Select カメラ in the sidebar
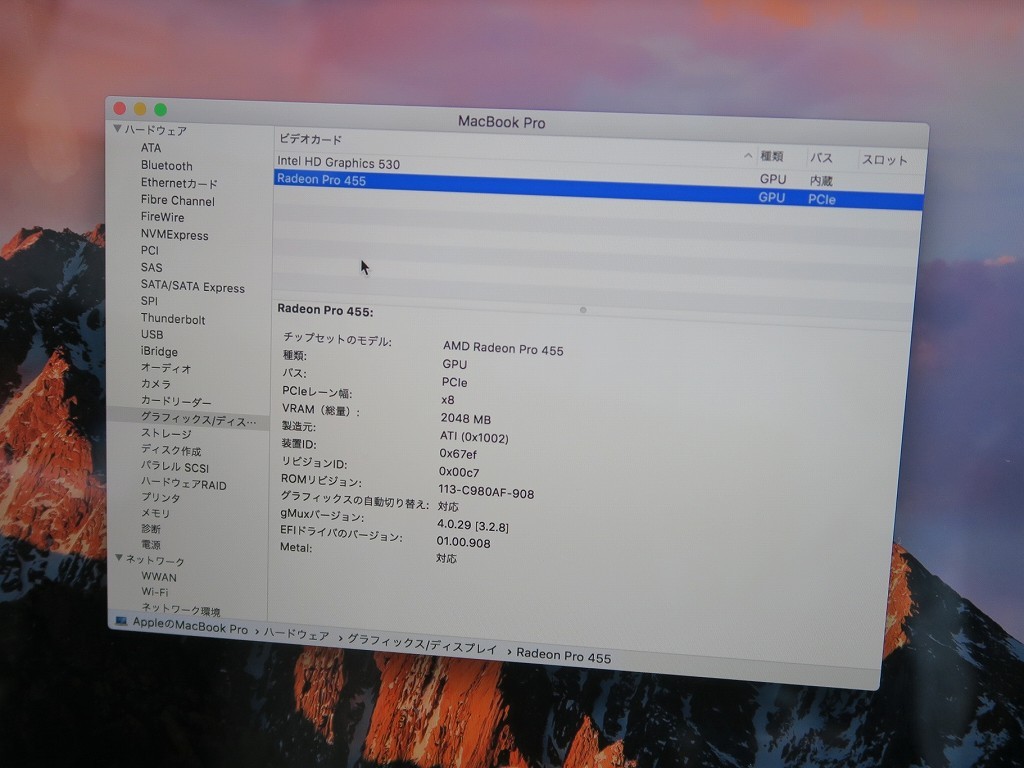 point(156,384)
